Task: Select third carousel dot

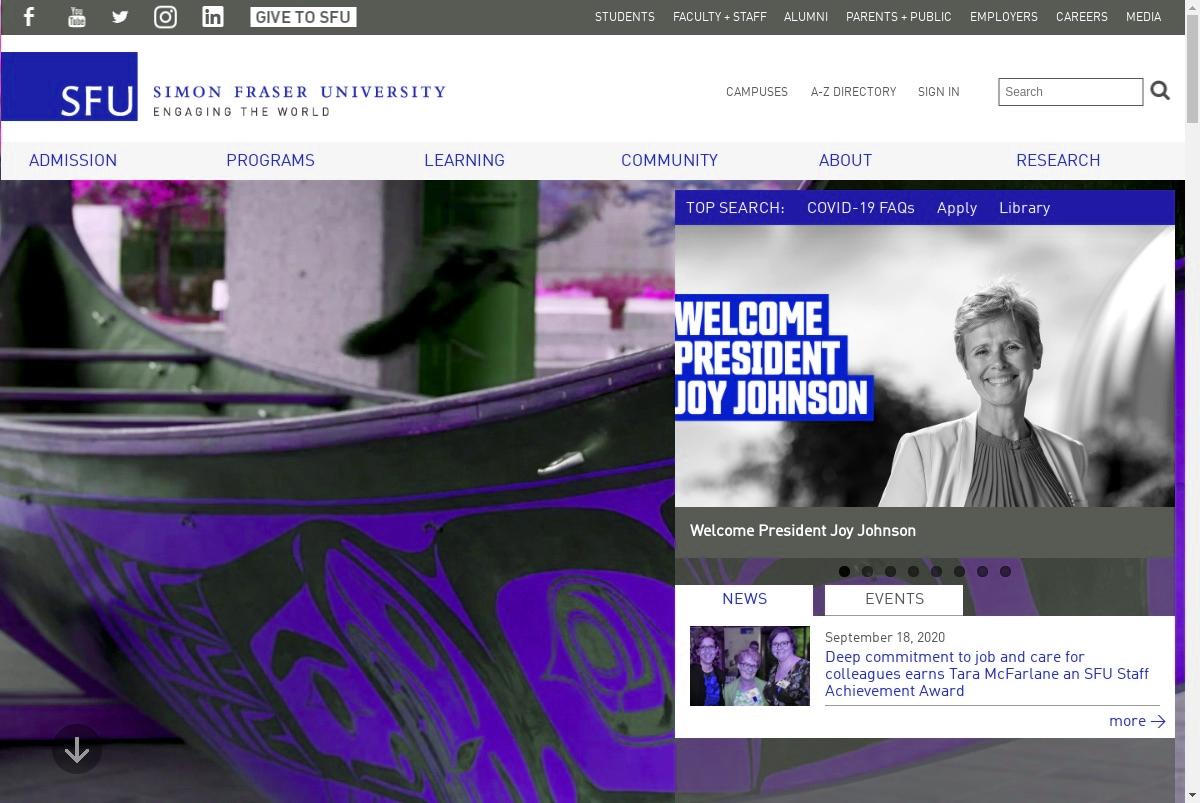Action: [x=890, y=572]
